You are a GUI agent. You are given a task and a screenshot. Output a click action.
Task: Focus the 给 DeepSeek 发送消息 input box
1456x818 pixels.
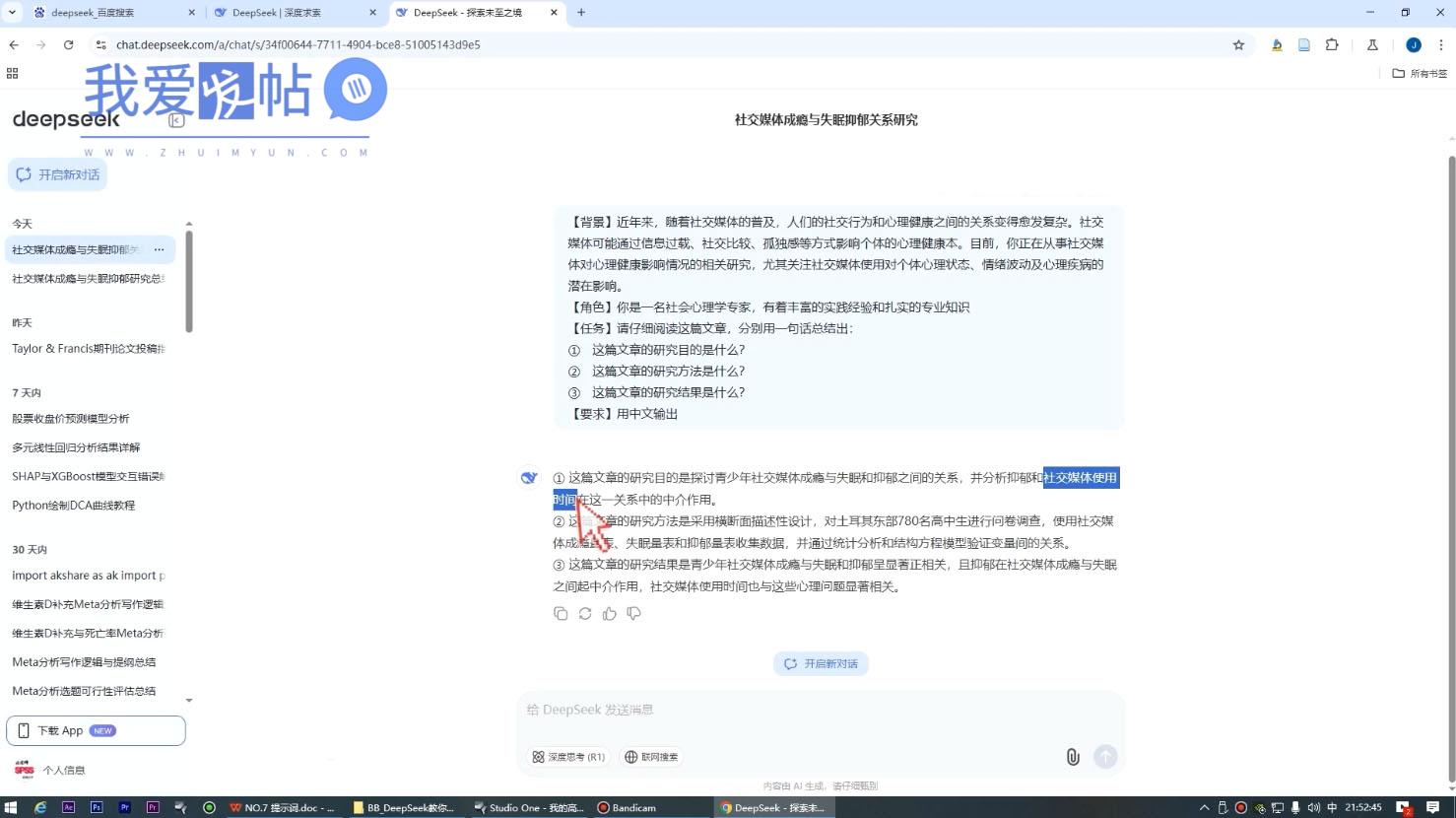coord(821,710)
